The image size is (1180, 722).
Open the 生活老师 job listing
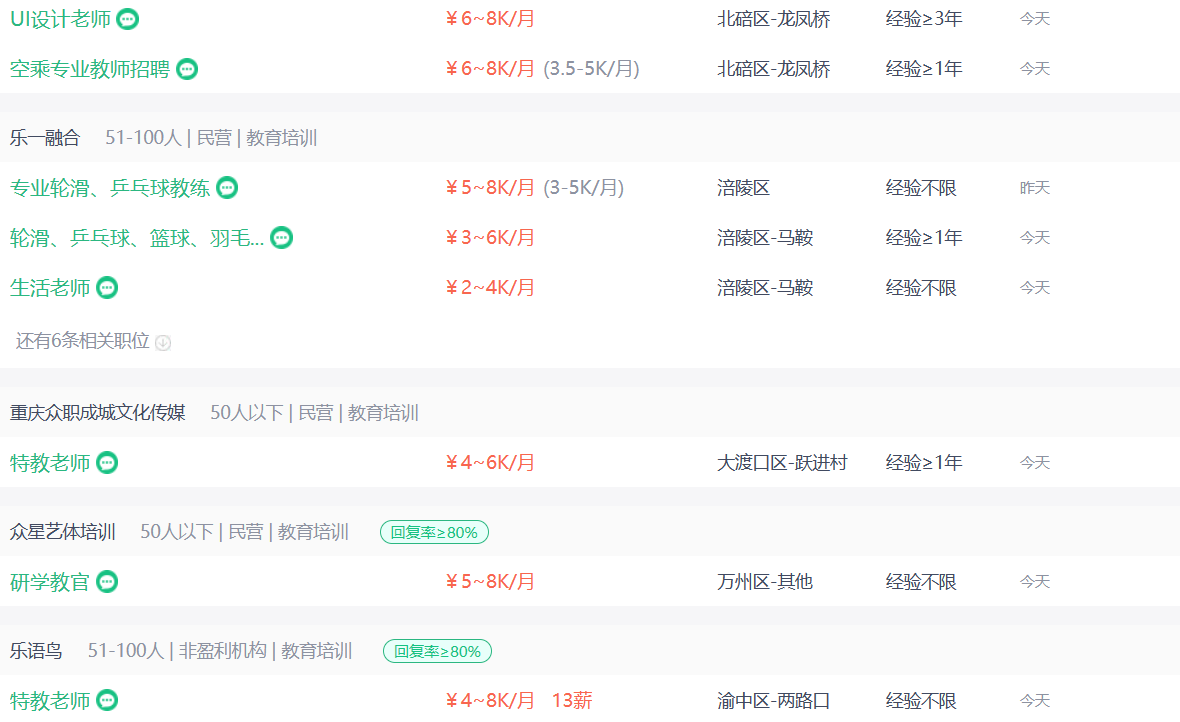click(50, 288)
